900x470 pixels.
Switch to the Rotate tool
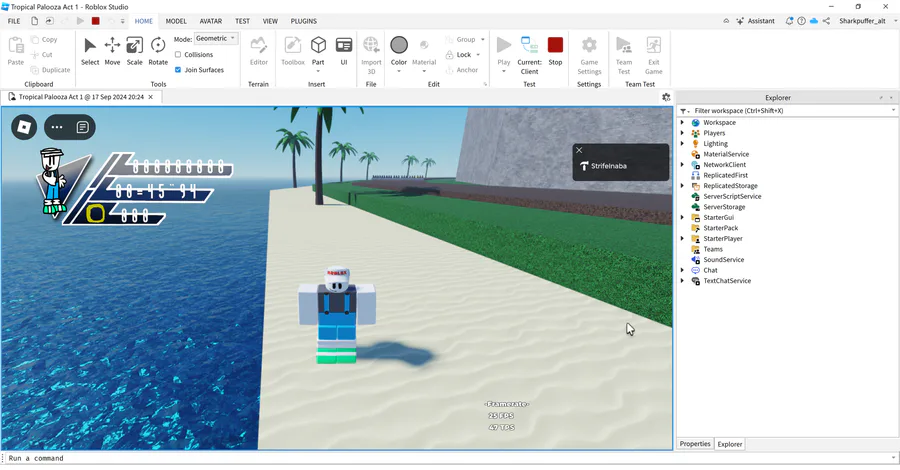point(158,51)
